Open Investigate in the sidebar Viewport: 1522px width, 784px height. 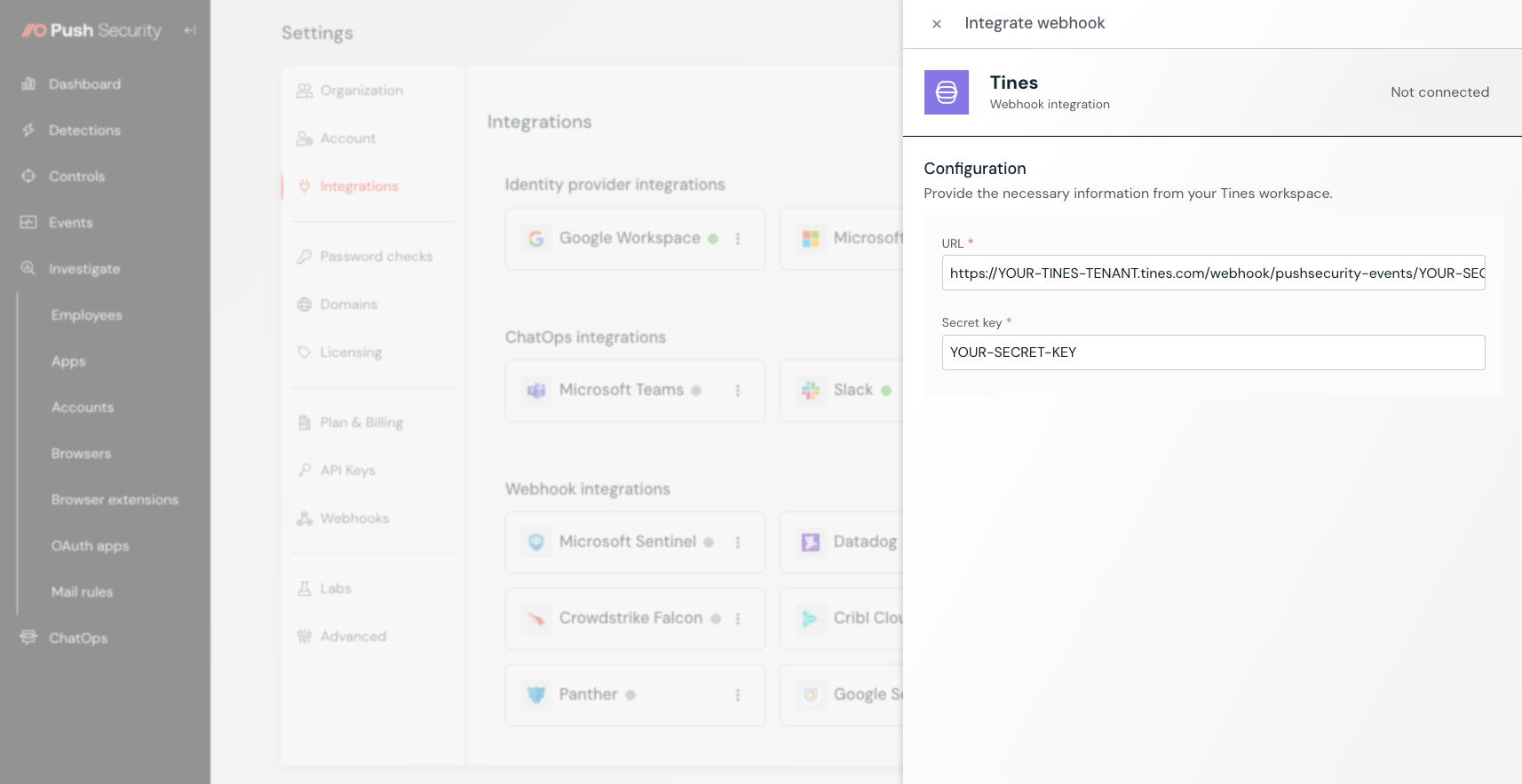(84, 269)
